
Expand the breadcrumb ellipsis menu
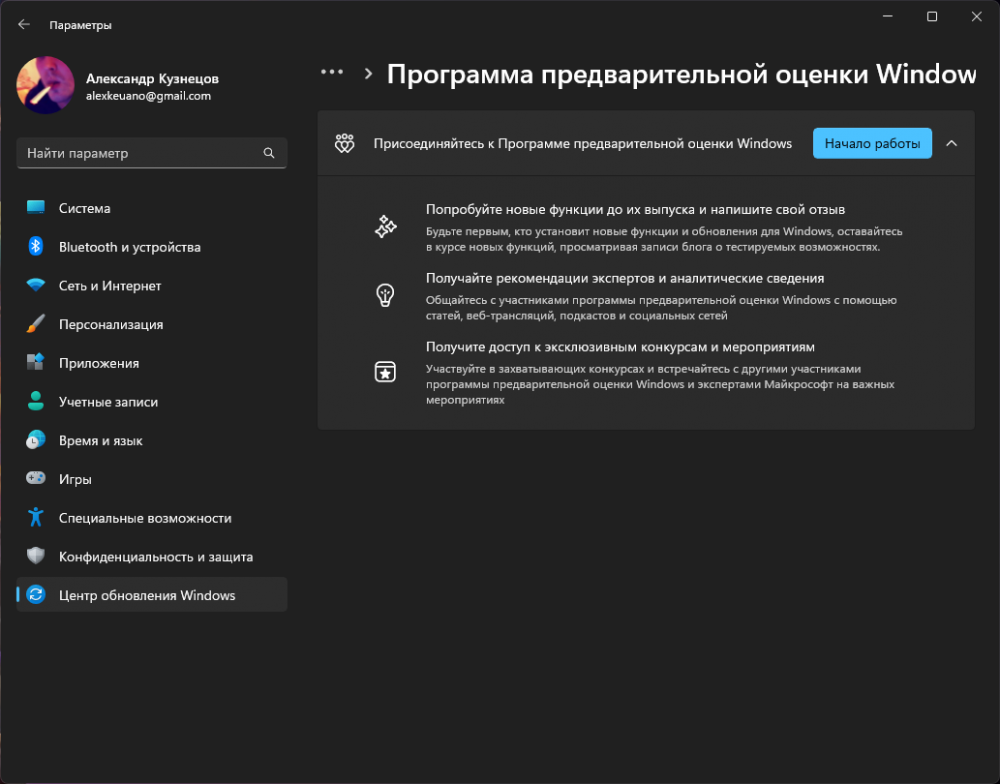coord(332,72)
